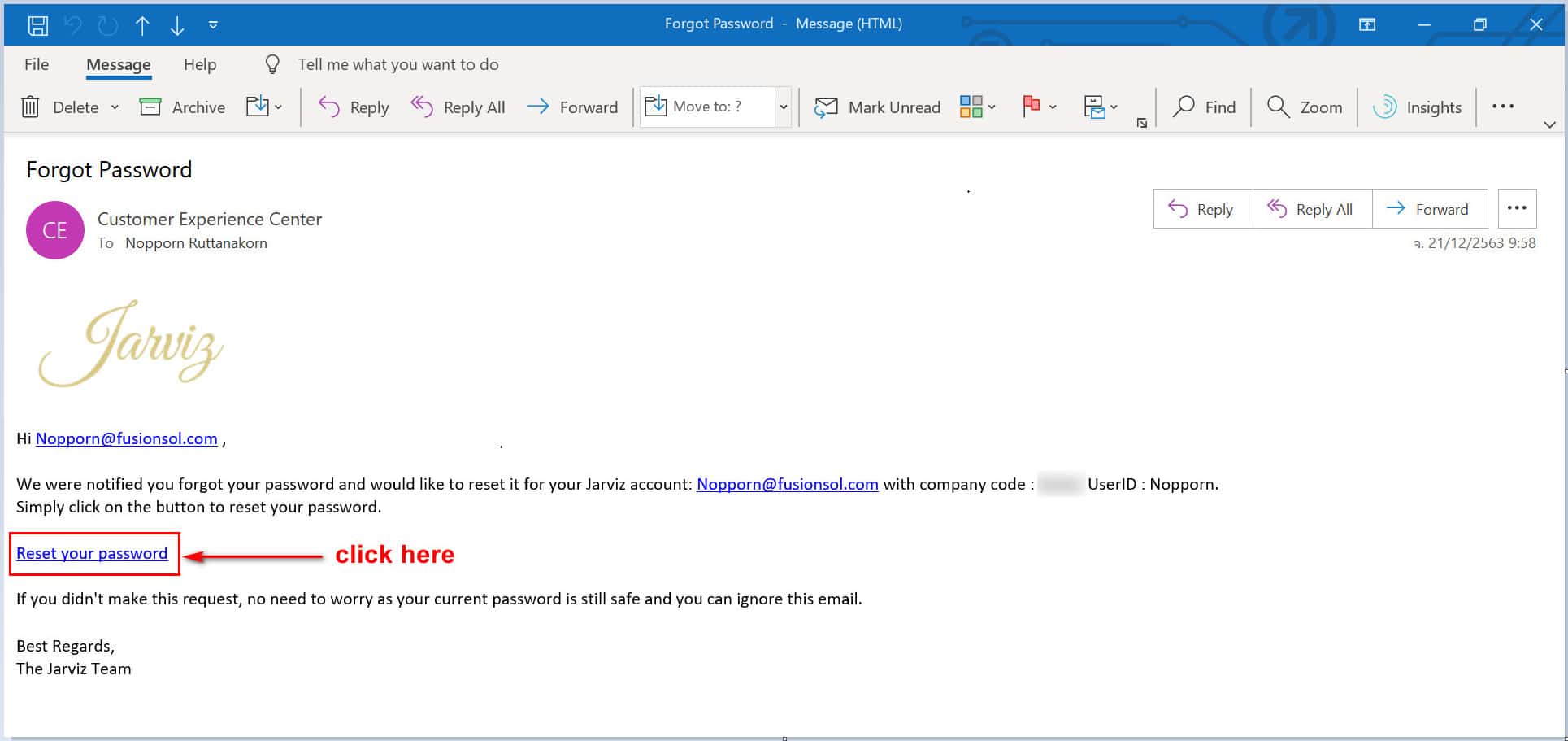Click the Reset your password link

[92, 553]
